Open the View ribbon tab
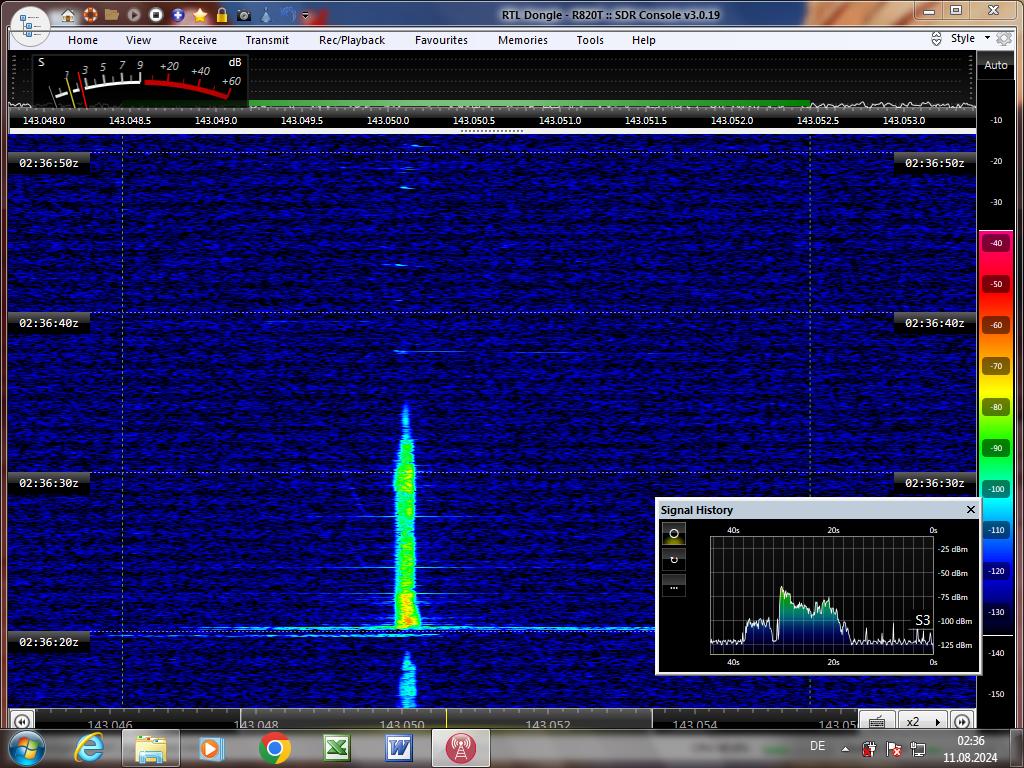Image resolution: width=1024 pixels, height=768 pixels. point(138,40)
